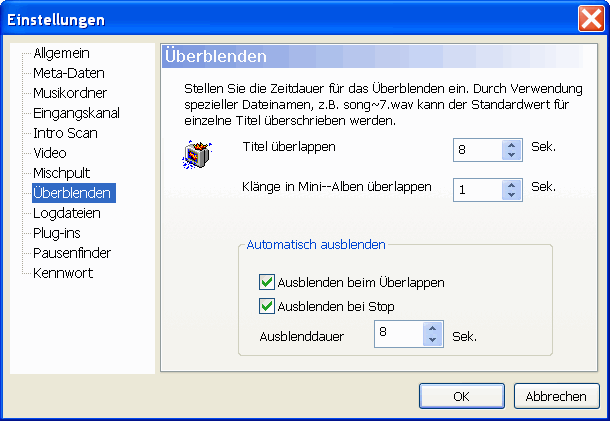The image size is (610, 421).
Task: Decrease Titel überlappen seconds with down arrow
Action: click(512, 155)
